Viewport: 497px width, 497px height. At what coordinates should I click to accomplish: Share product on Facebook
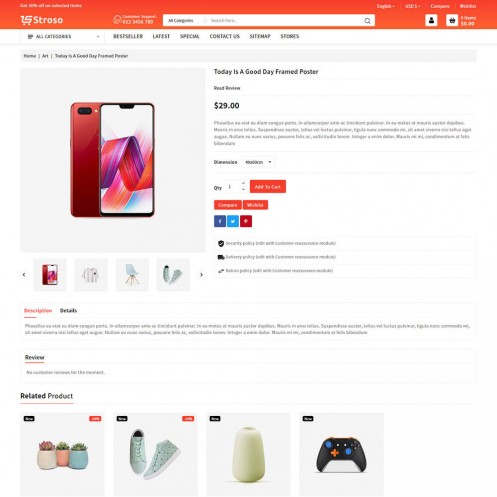coord(220,221)
